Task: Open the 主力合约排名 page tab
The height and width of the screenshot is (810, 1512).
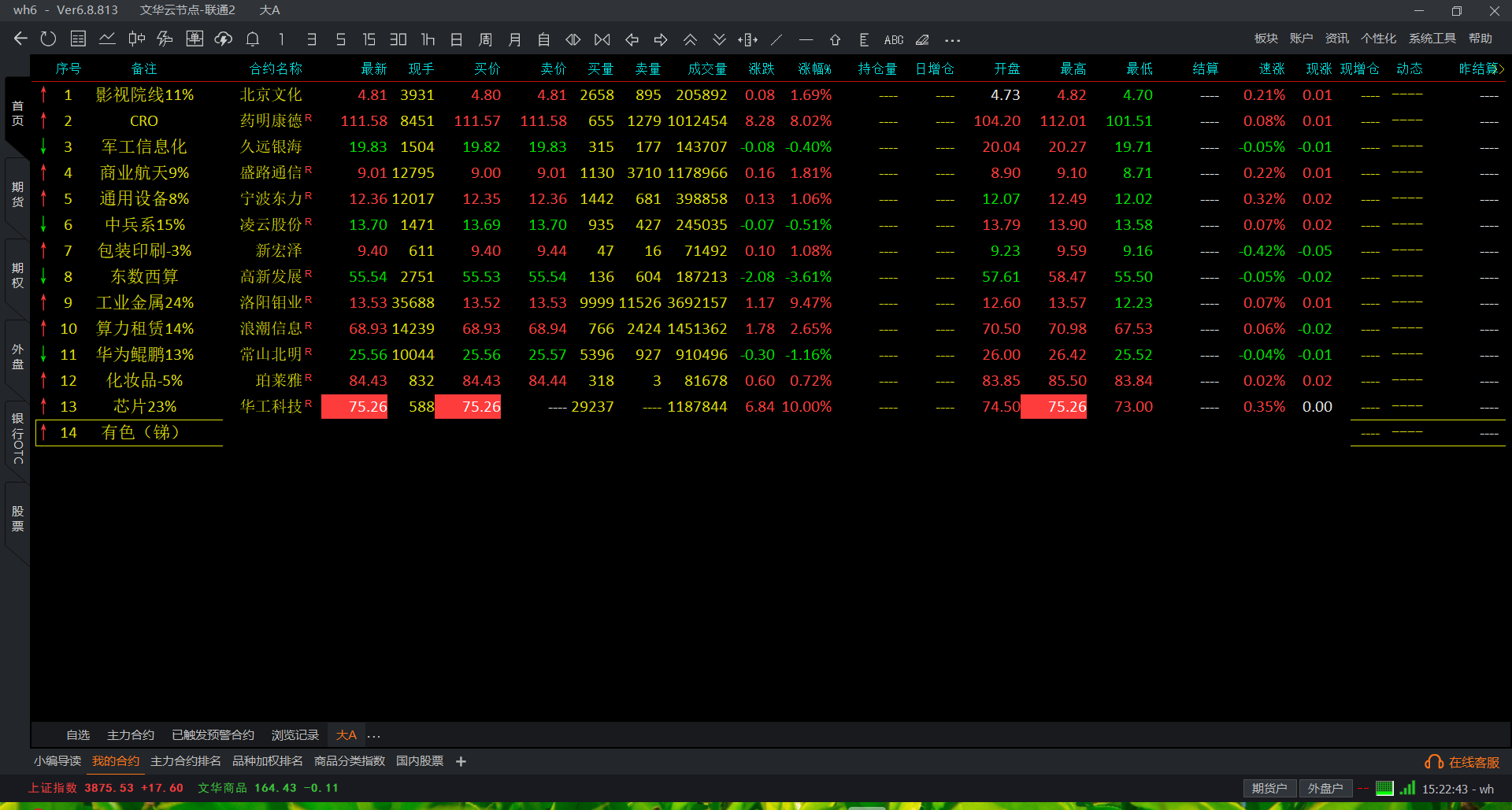Action: [186, 761]
